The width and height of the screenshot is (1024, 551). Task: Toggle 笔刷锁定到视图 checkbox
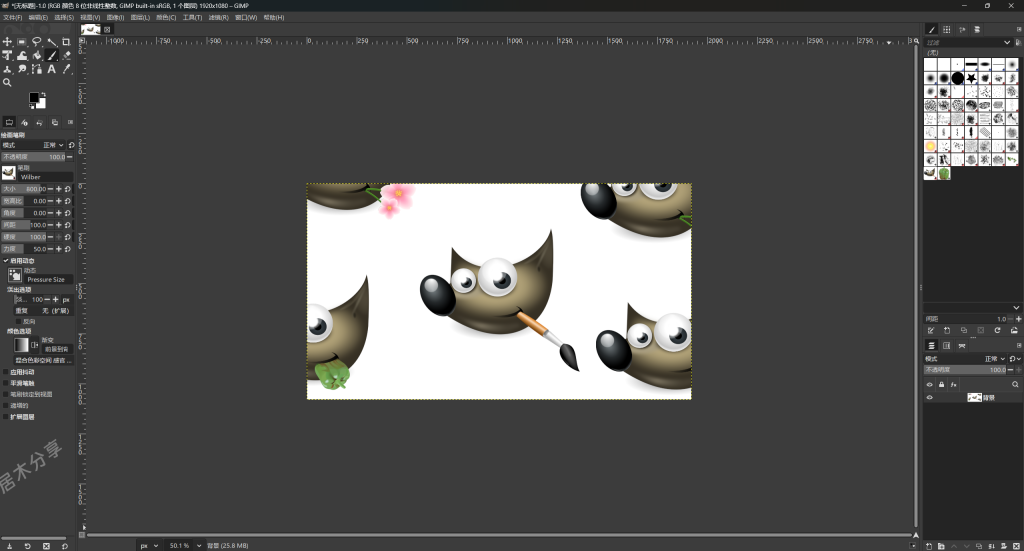click(x=6, y=394)
